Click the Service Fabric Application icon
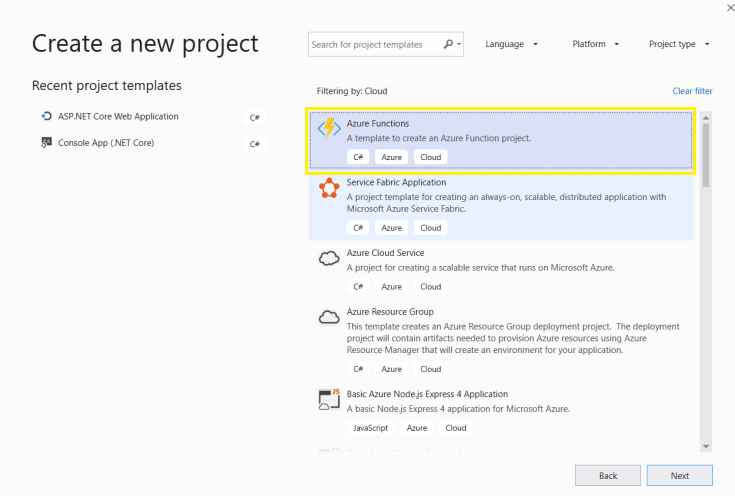Viewport: 735px width, 496px height. pos(328,189)
